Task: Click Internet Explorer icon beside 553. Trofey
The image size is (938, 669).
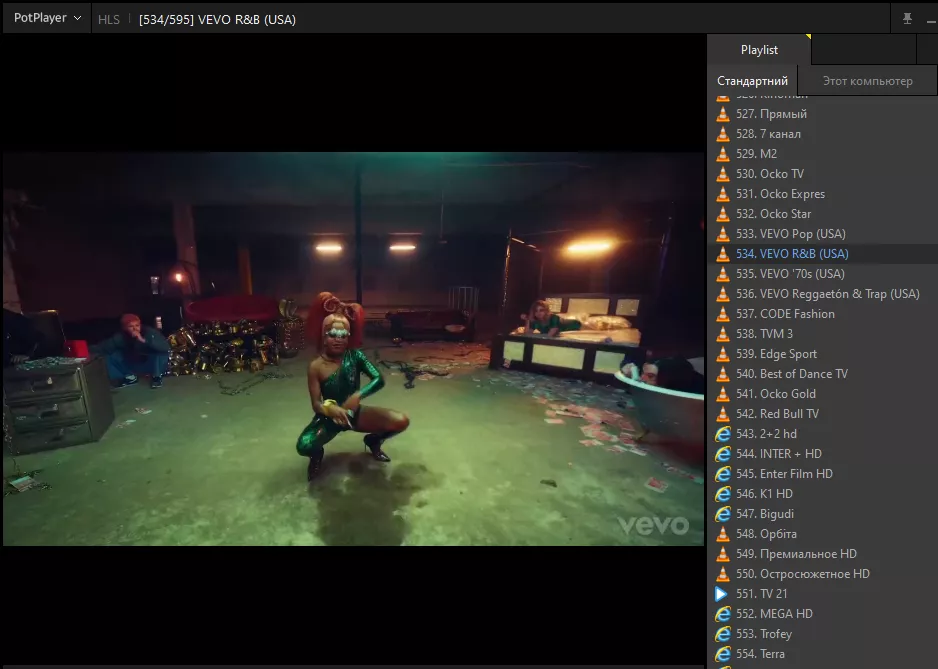Action: (x=723, y=634)
